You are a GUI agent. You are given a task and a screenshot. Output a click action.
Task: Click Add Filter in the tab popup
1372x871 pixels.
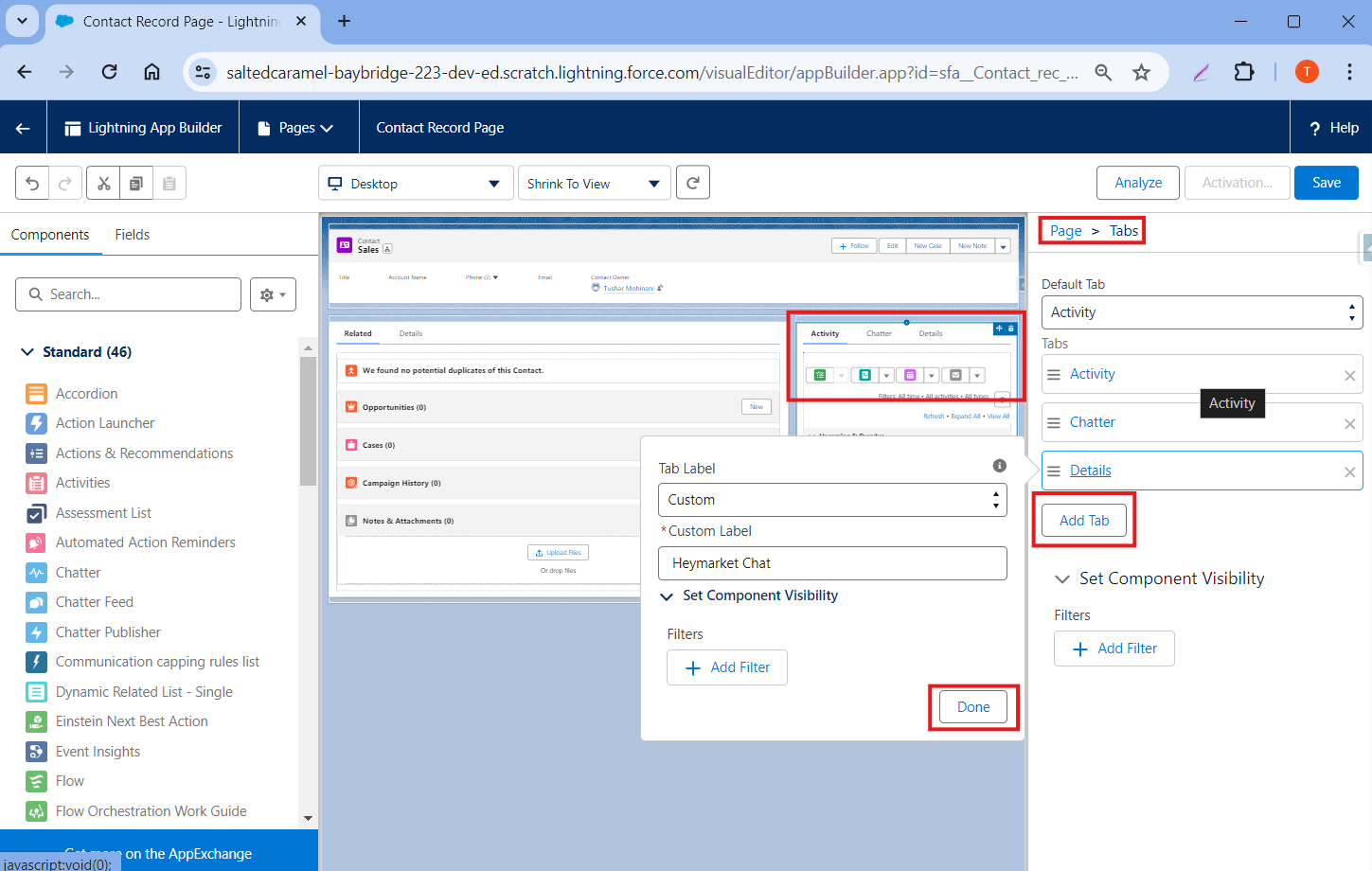point(727,667)
